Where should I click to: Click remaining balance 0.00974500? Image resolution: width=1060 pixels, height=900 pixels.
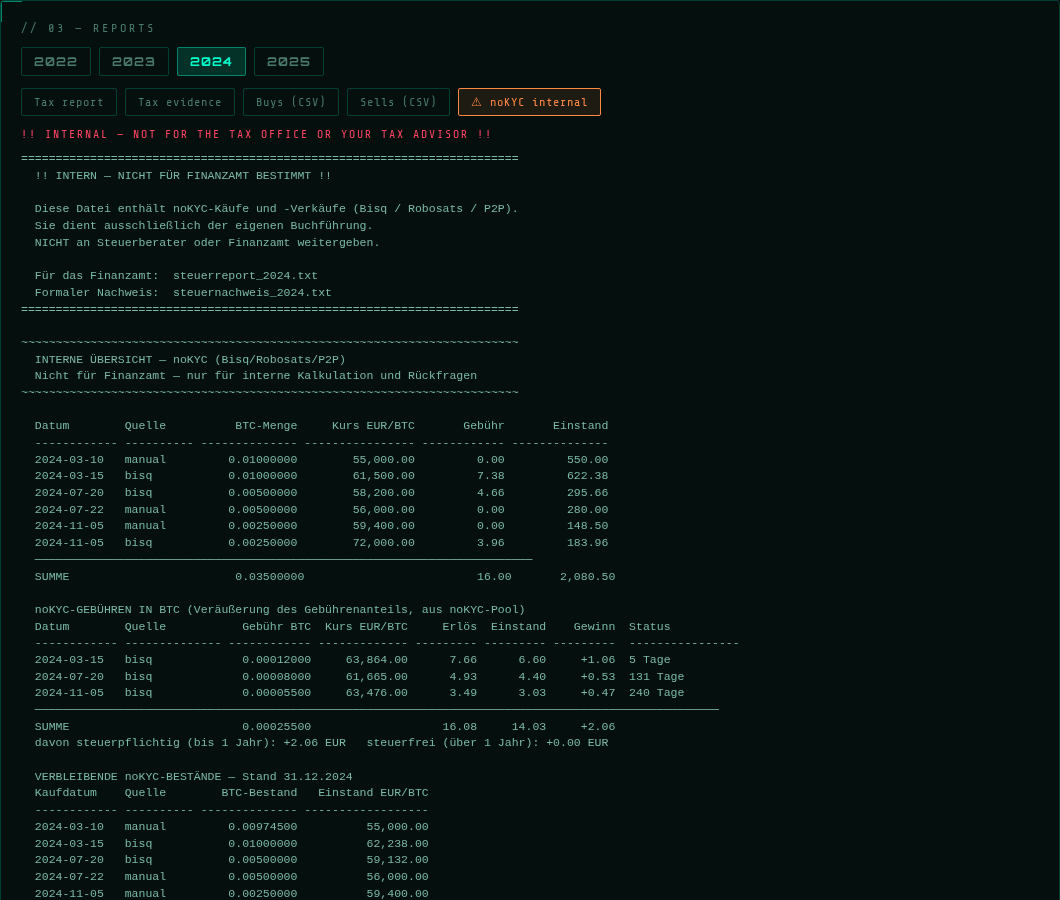(263, 827)
